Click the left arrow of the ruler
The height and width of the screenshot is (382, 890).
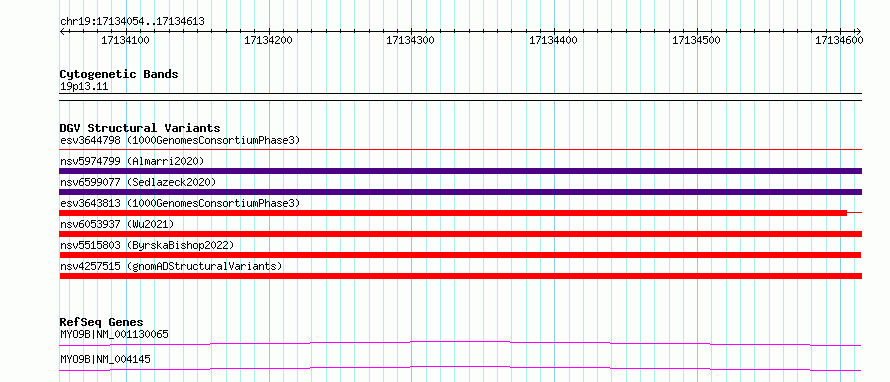[63, 31]
